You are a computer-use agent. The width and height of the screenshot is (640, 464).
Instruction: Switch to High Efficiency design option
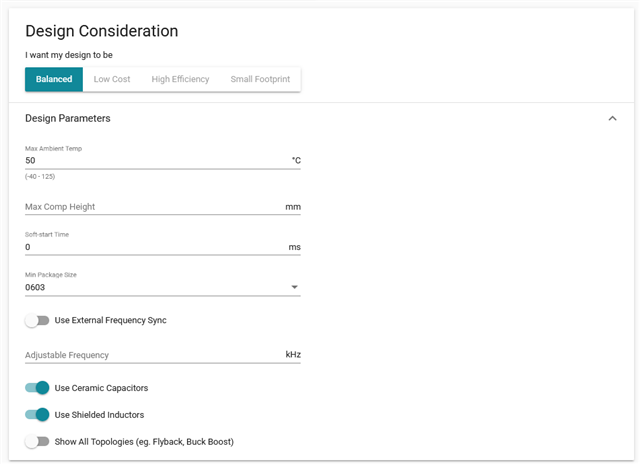click(x=180, y=79)
